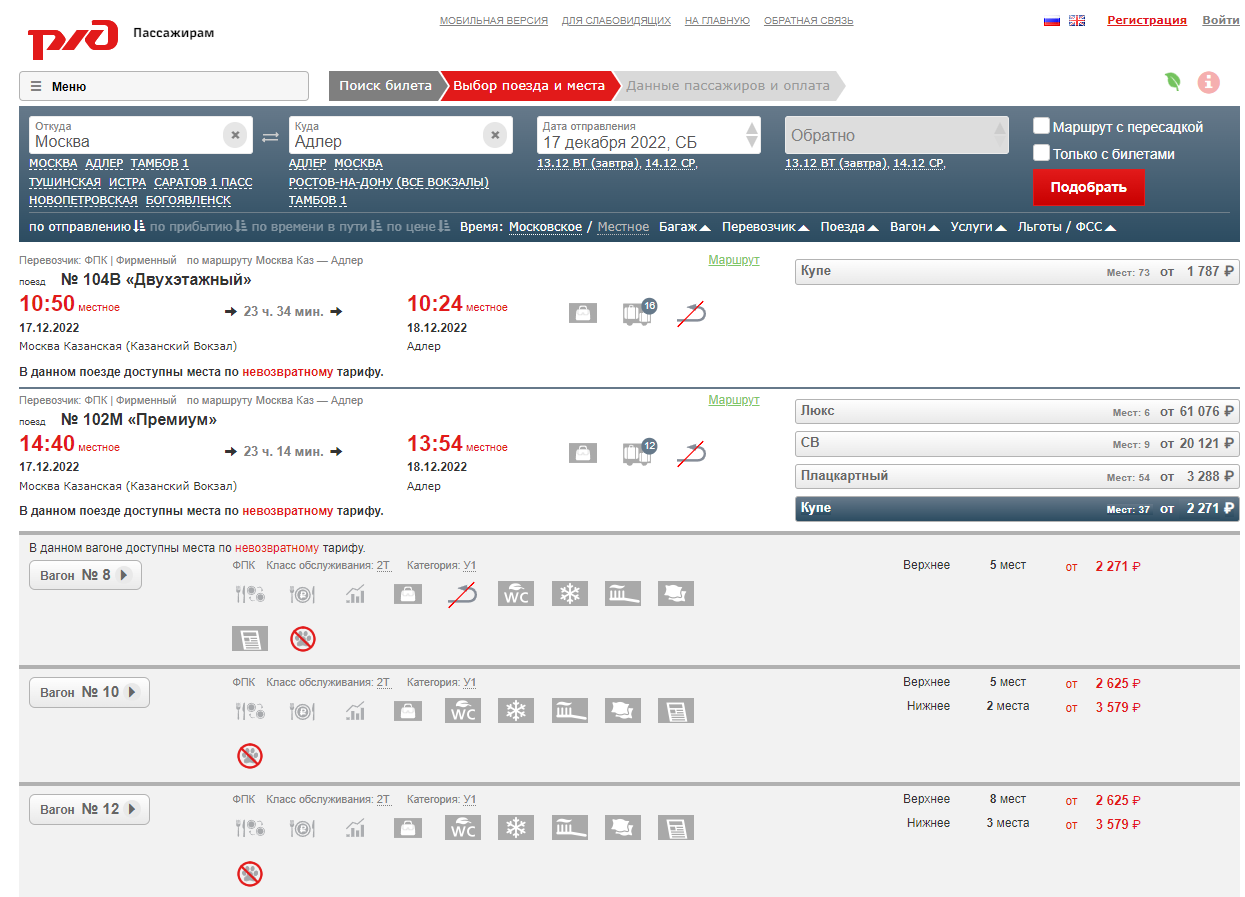Clear the Москва departure field
The height and width of the screenshot is (897, 1245).
tap(235, 135)
